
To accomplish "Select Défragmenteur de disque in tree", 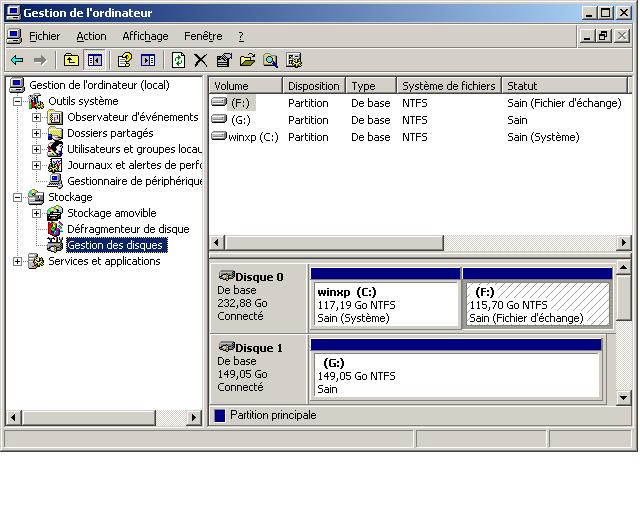I will pyautogui.click(x=127, y=229).
